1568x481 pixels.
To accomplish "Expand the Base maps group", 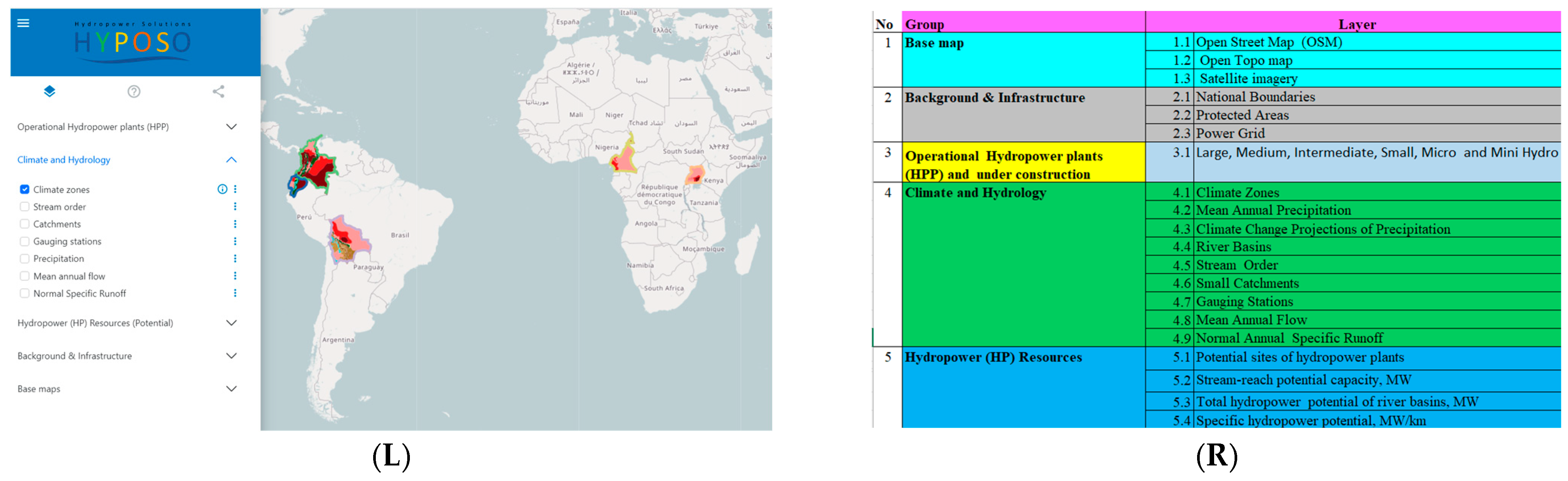I will coord(231,389).
